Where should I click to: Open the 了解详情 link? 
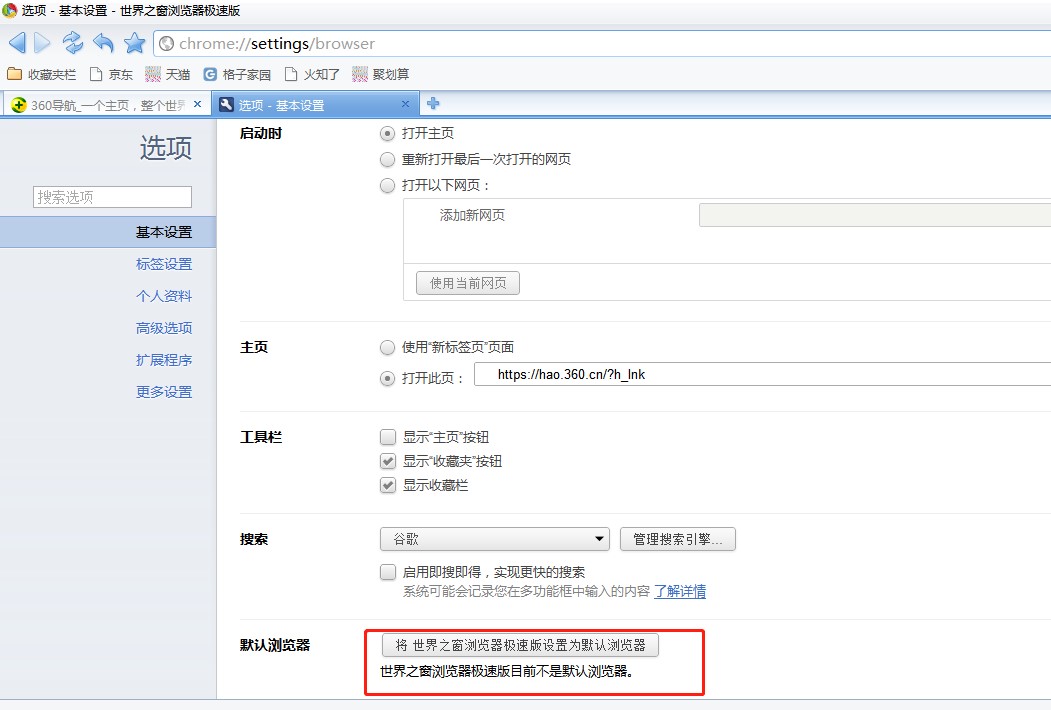coord(683,591)
